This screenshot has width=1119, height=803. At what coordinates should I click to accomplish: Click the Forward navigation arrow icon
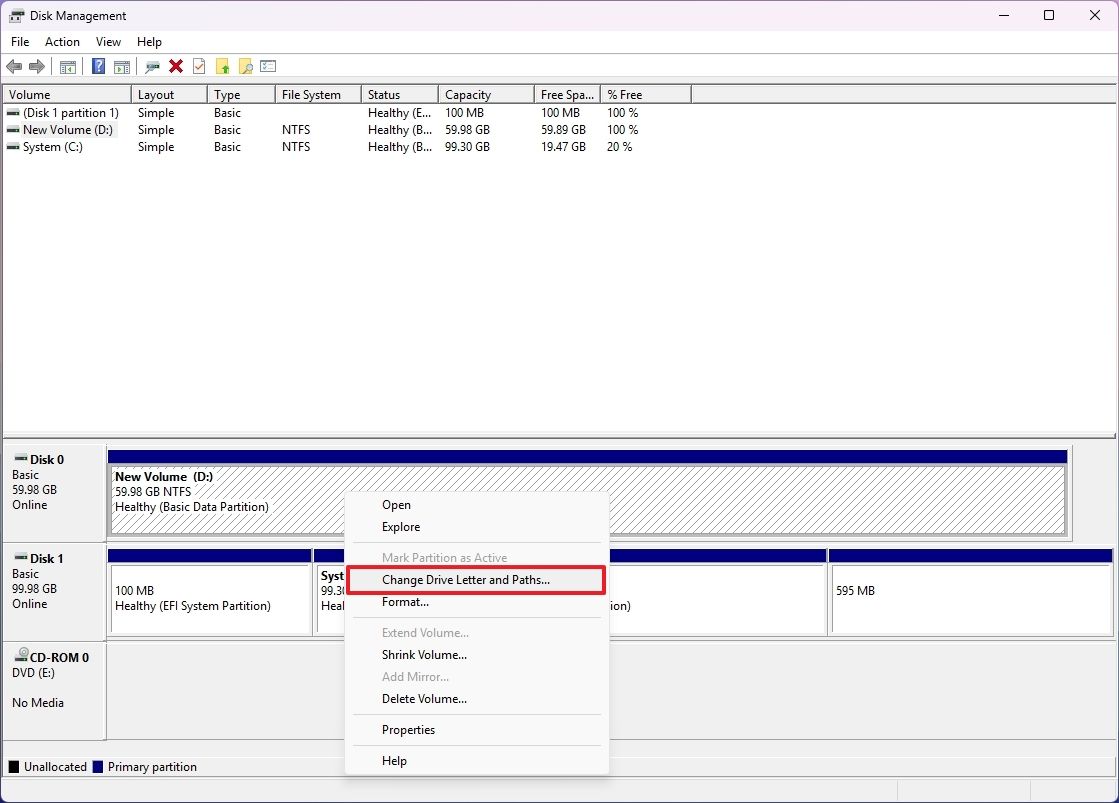pyautogui.click(x=38, y=66)
